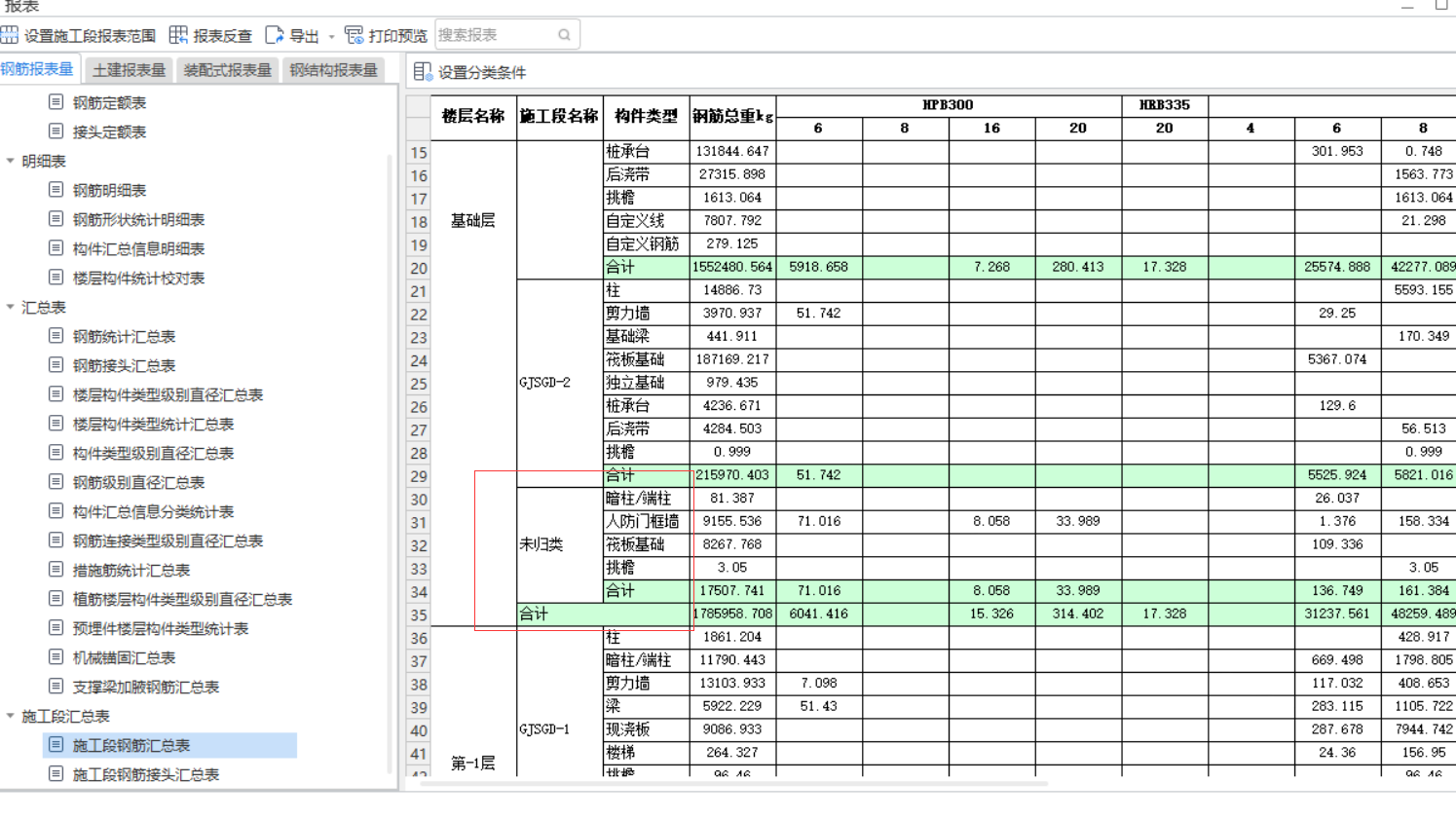Click the GJSGD-2 construction section cell
Image resolution: width=1456 pixels, height=820 pixels.
click(559, 383)
